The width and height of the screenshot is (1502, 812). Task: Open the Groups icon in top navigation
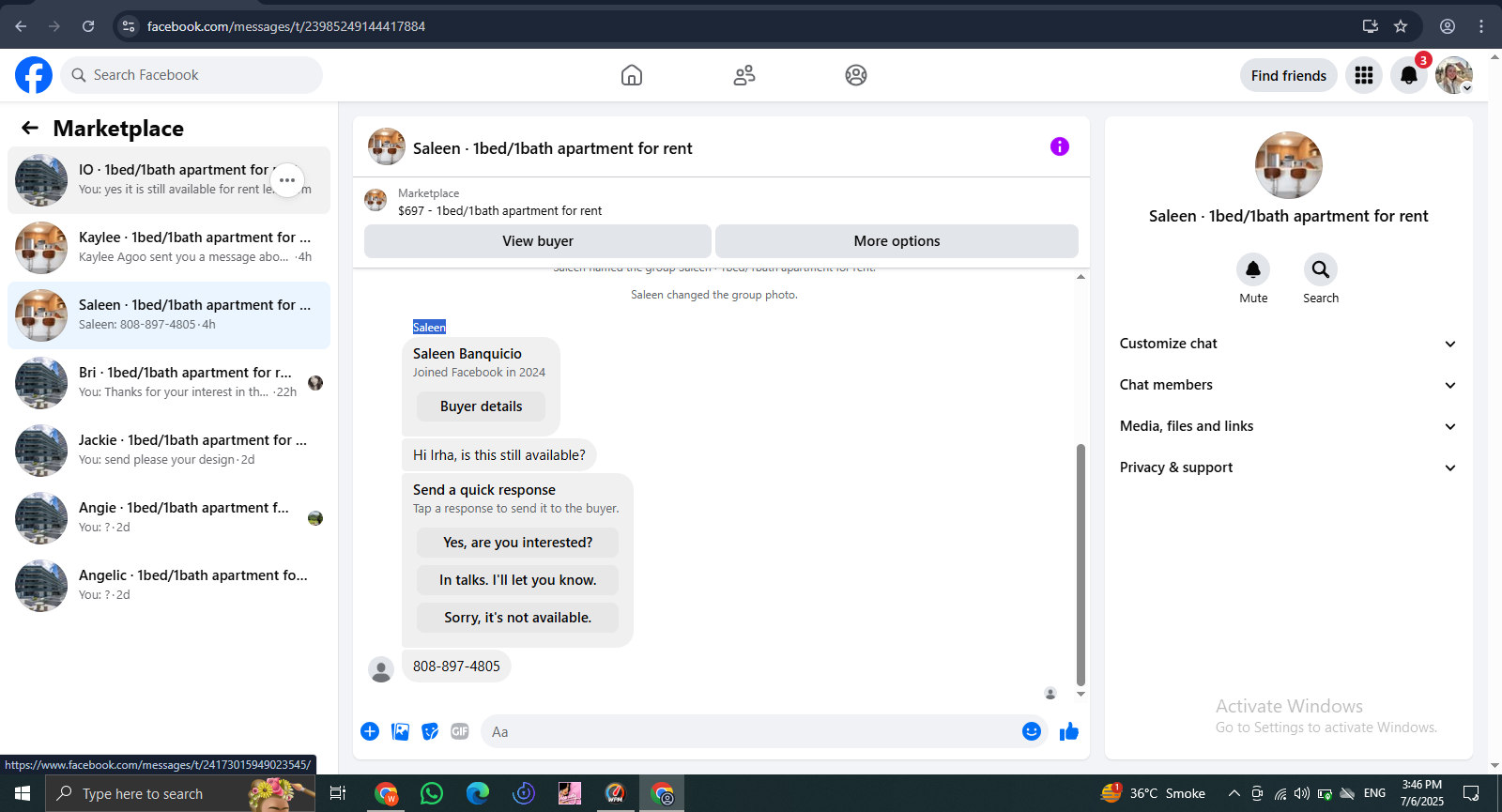(856, 75)
